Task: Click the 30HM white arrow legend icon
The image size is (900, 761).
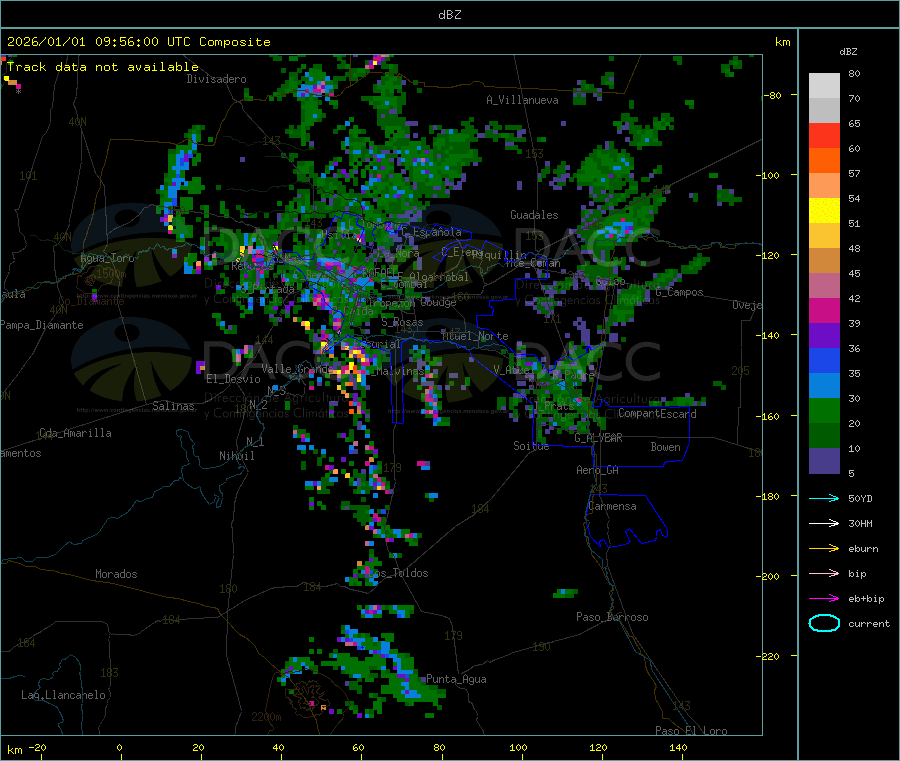Action: tap(824, 523)
